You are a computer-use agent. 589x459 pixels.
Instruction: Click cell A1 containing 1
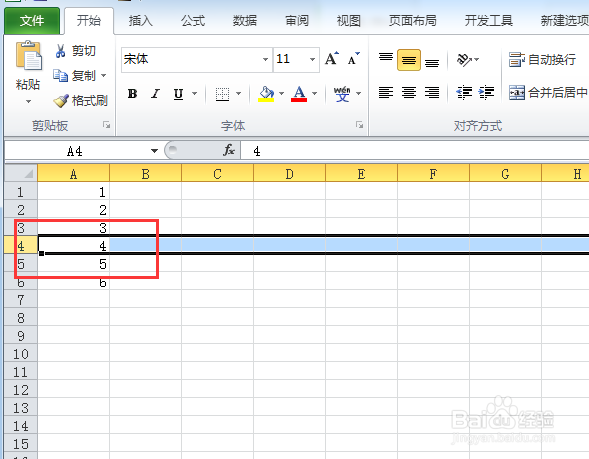[74, 192]
